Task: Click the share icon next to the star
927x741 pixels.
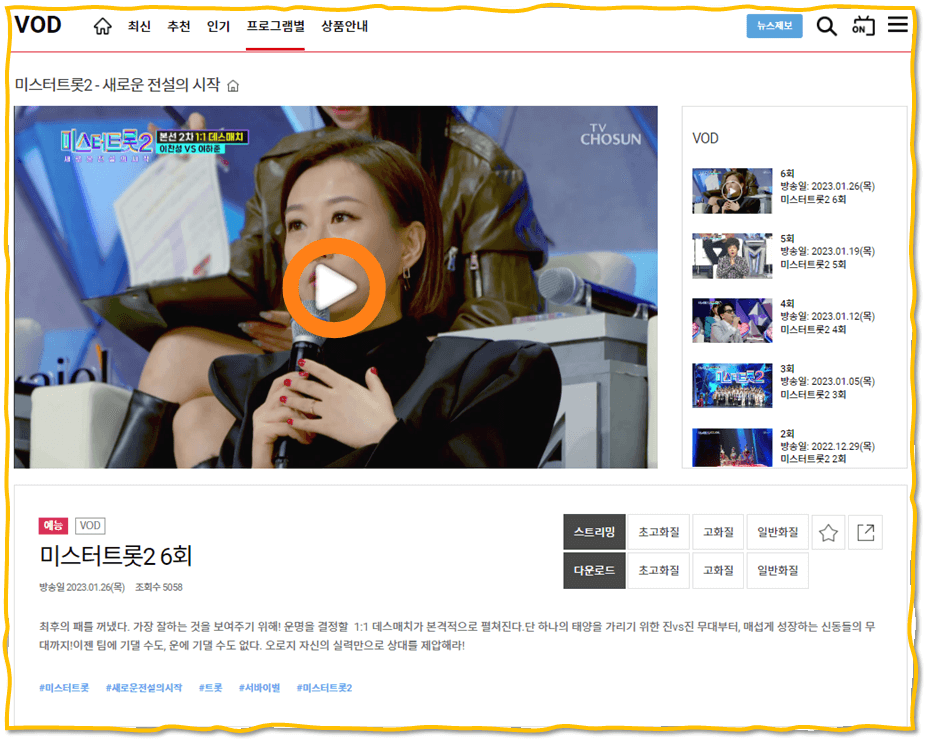Action: coord(864,532)
